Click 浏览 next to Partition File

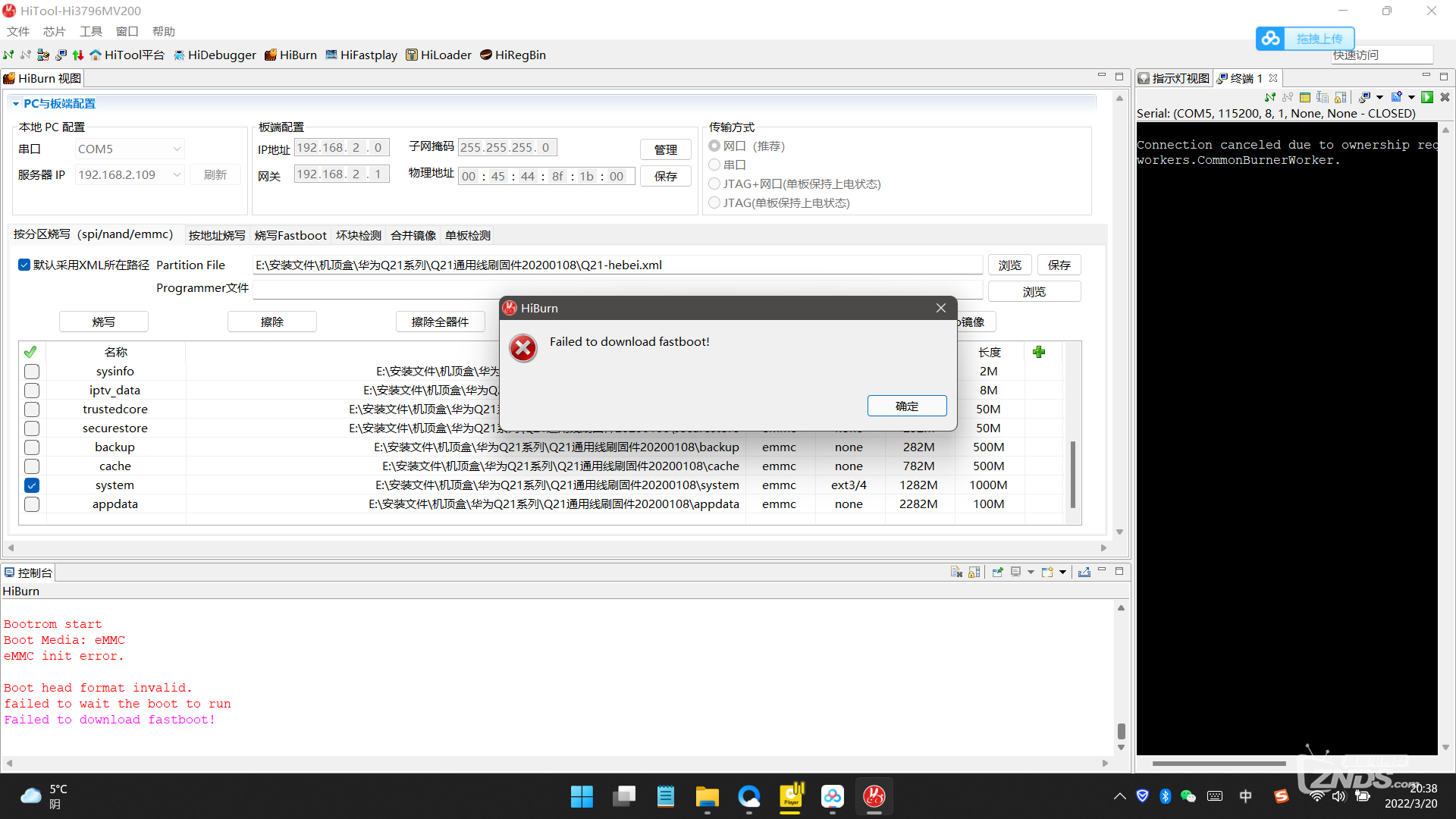tap(1010, 265)
